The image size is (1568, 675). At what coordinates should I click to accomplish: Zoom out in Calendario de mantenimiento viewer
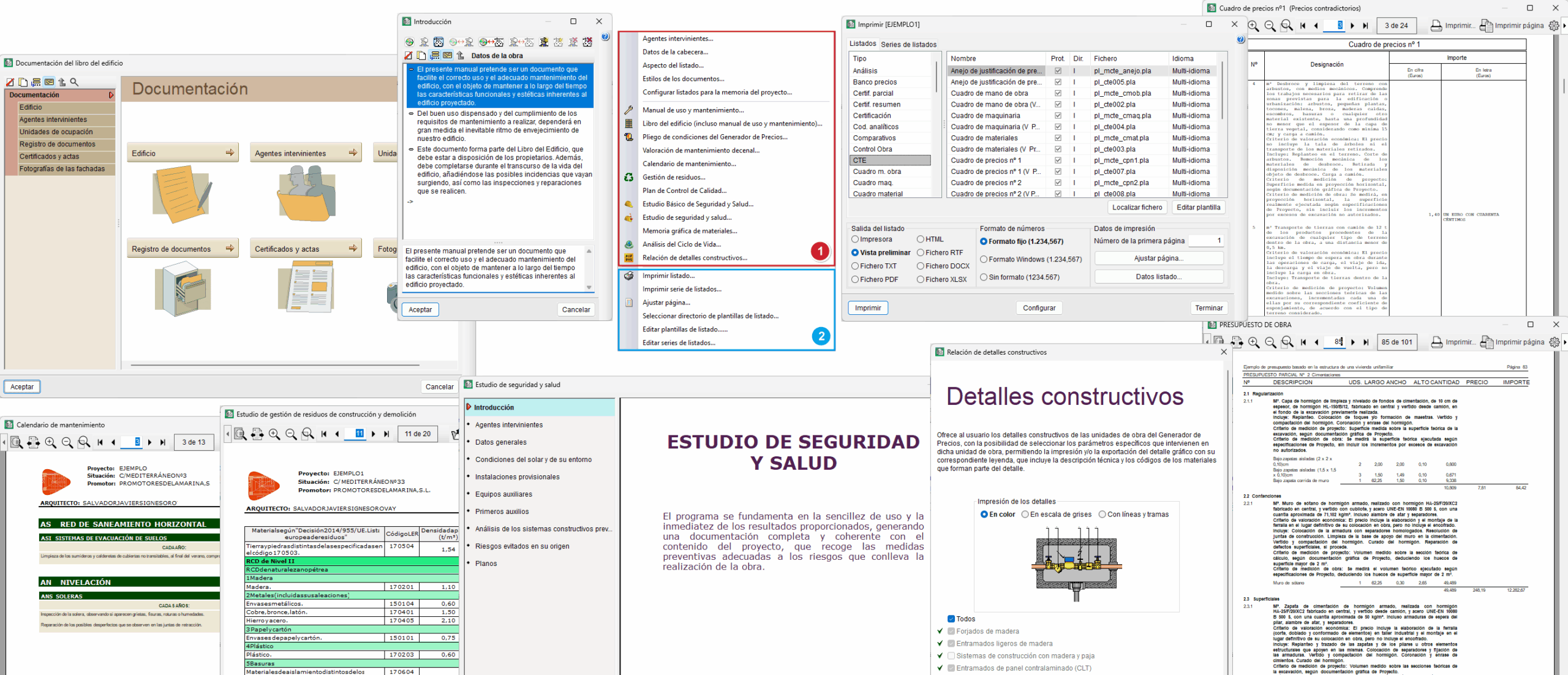(67, 442)
